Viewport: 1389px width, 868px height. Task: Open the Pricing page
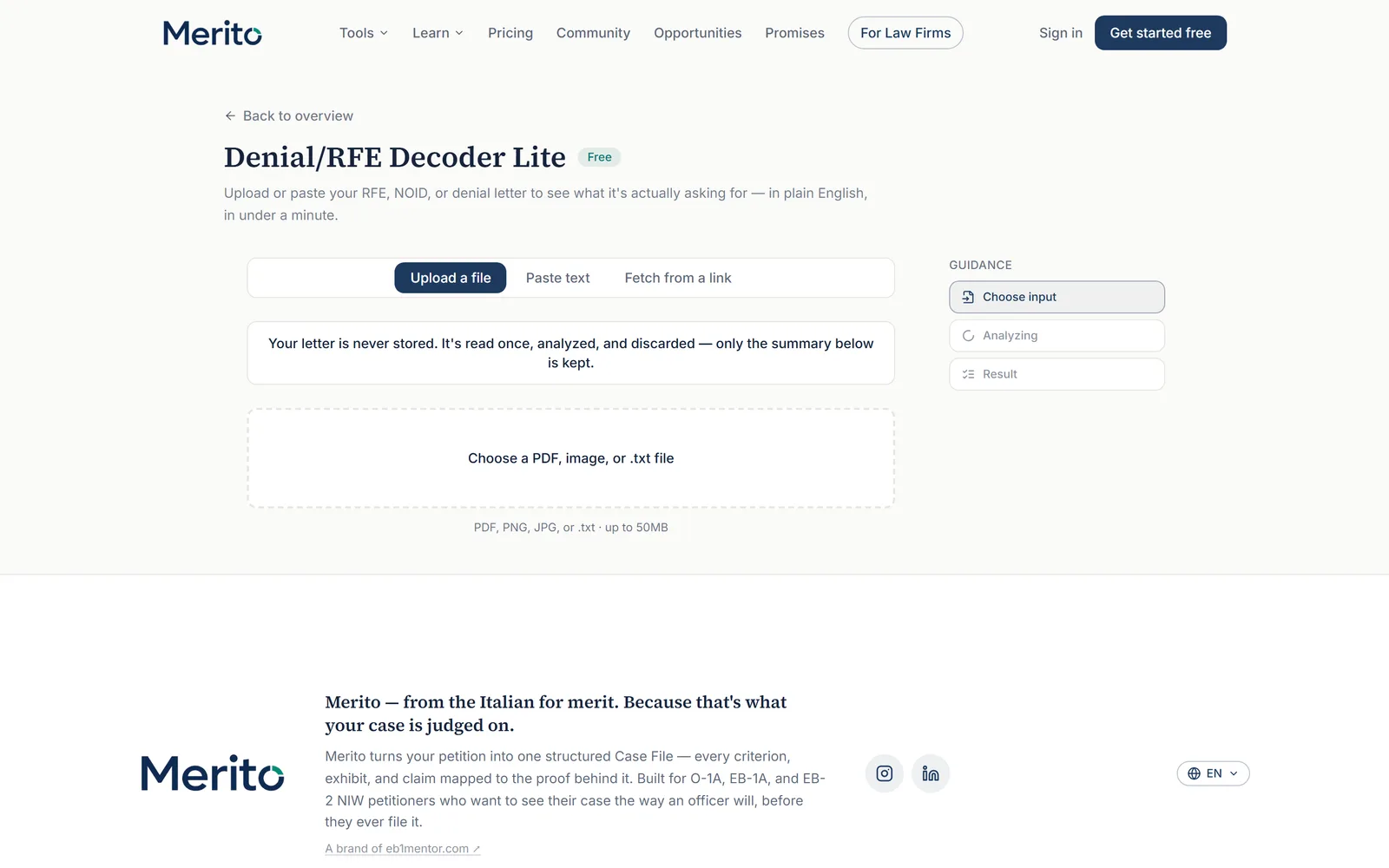click(x=510, y=33)
